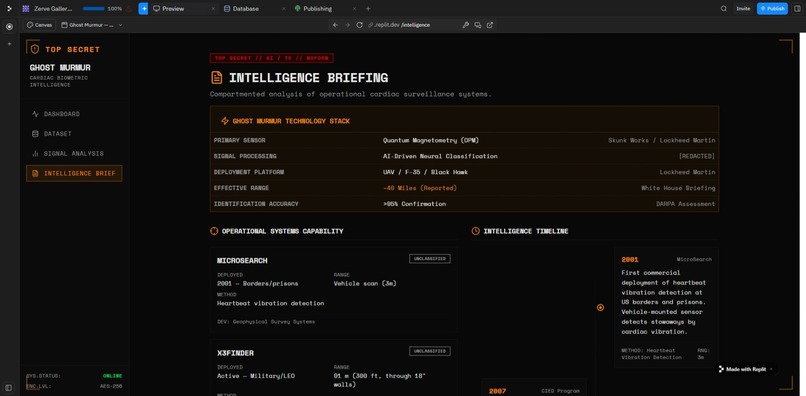Open preview in new browser tab
The height and width of the screenshot is (396, 806).
(490, 25)
